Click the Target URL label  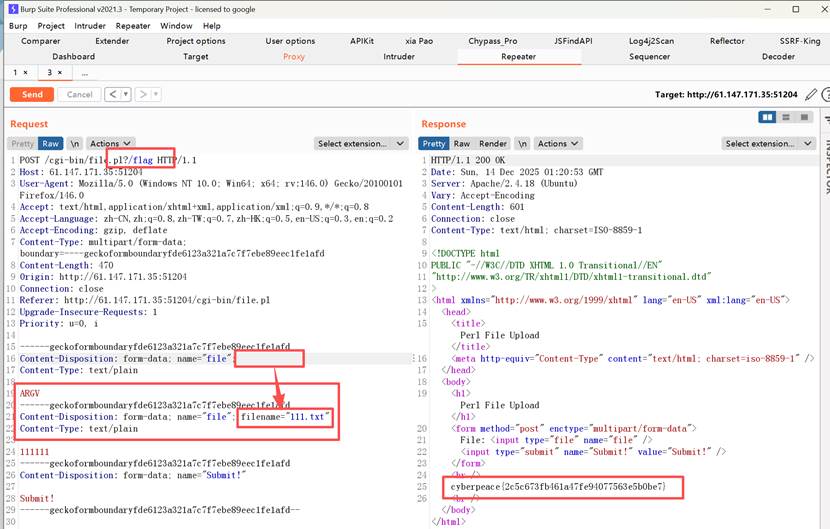(x=726, y=95)
